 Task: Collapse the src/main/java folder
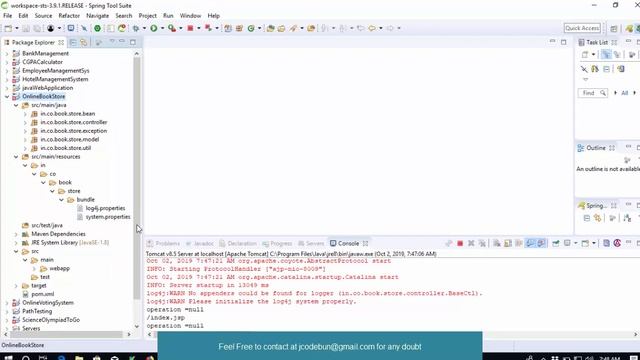16,105
